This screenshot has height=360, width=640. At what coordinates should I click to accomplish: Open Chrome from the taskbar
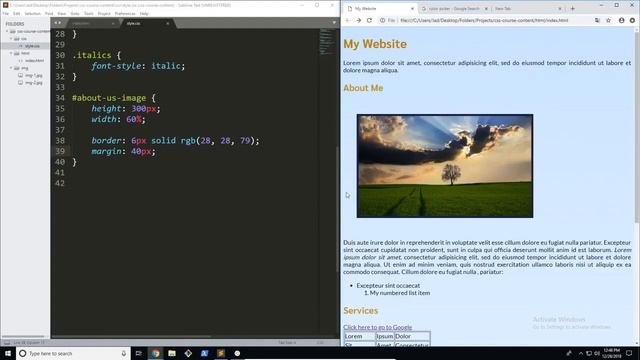[x=156, y=353]
